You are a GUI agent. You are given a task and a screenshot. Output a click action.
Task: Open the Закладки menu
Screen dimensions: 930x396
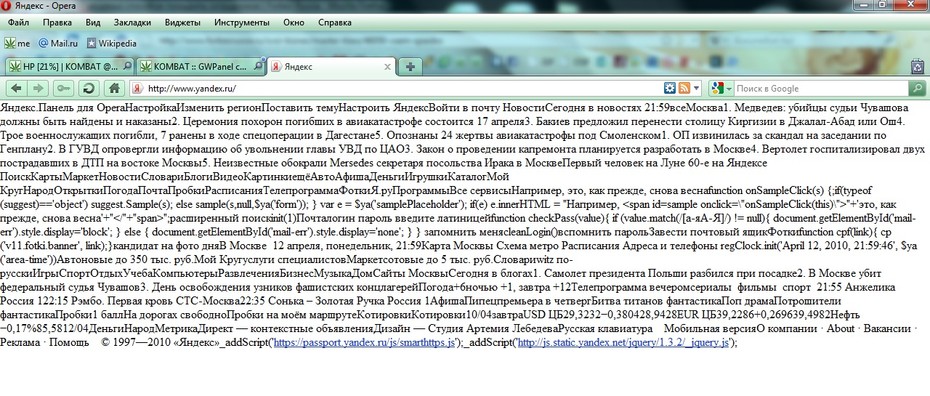(132, 23)
